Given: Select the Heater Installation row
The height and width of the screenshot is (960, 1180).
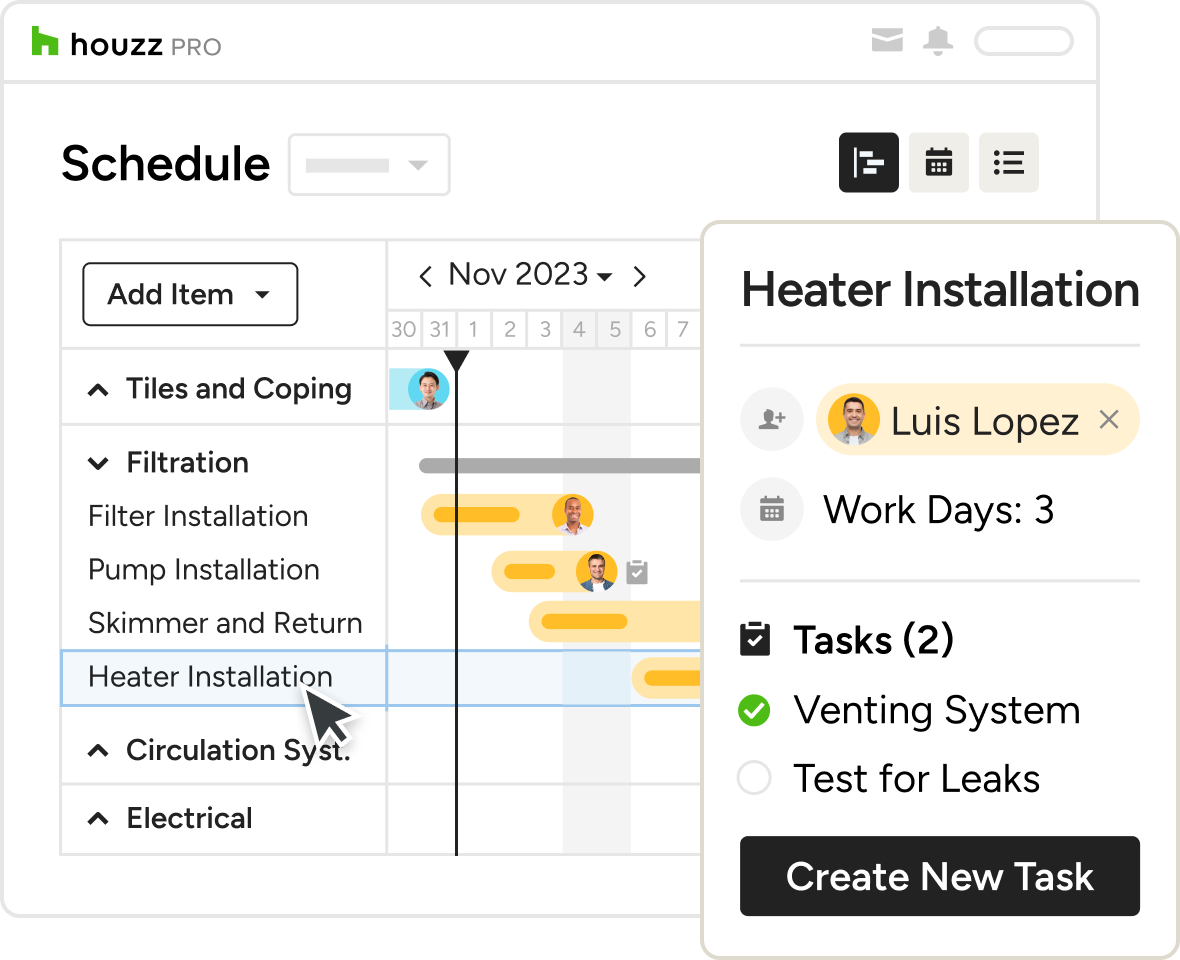Looking at the screenshot, I should tap(210, 677).
